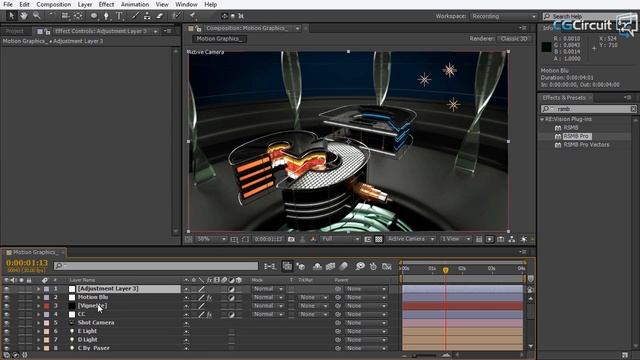
Task: Open the Mode dropdown for Motion Blu layer
Action: tap(267, 298)
